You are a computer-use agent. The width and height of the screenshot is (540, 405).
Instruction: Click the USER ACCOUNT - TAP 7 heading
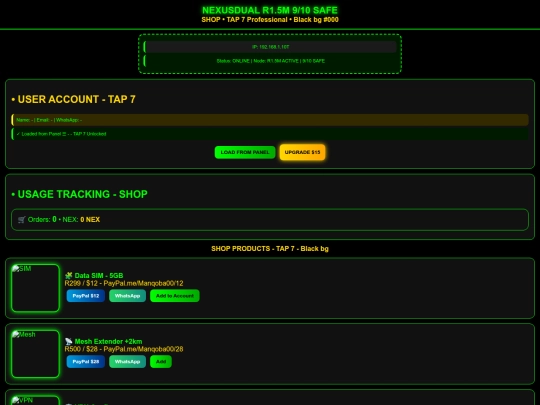(73, 100)
